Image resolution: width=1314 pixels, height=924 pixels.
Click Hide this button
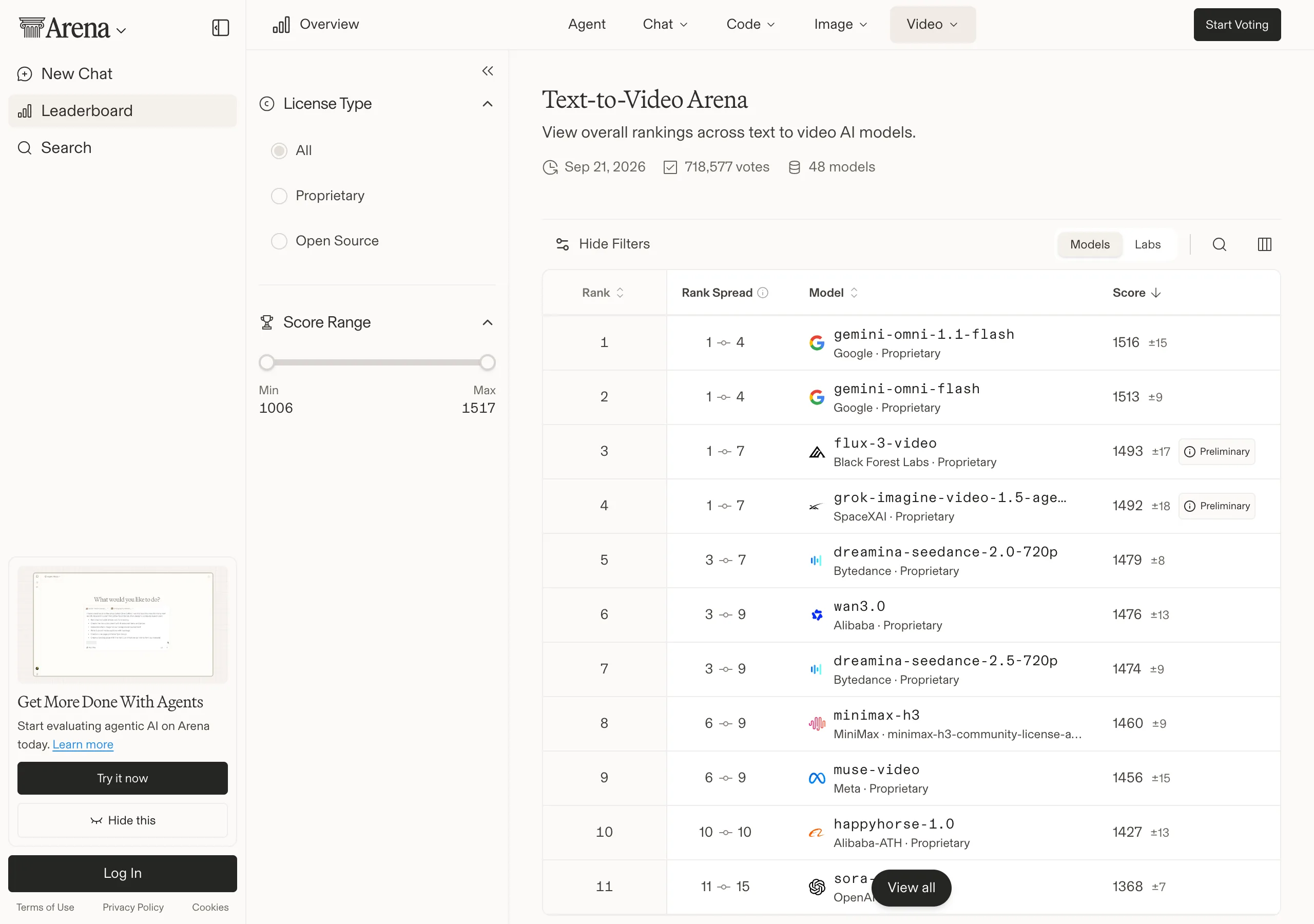[x=123, y=820]
